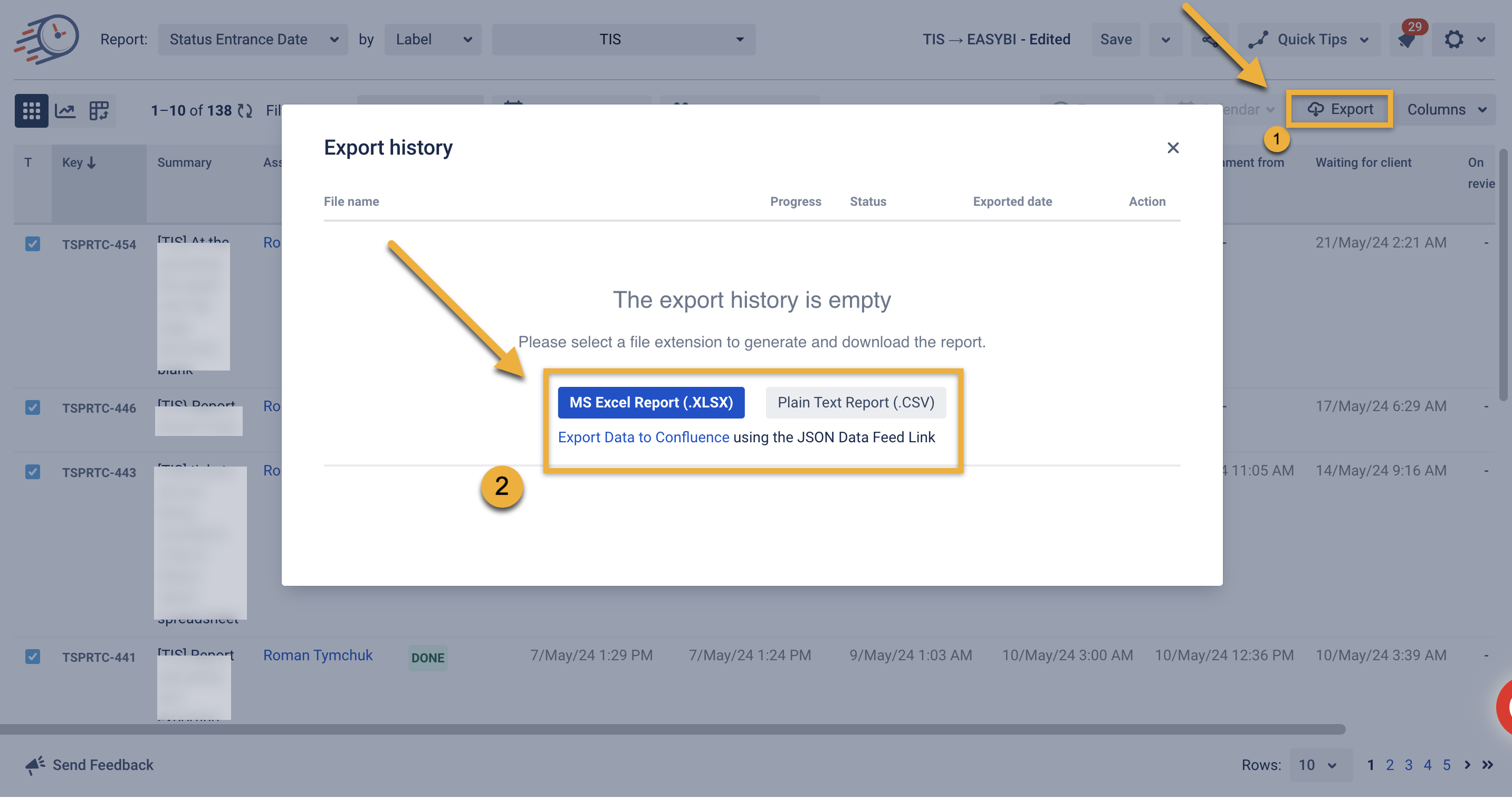Uncheck the TSPRTC-443 row
1512x798 pixels.
tap(33, 472)
